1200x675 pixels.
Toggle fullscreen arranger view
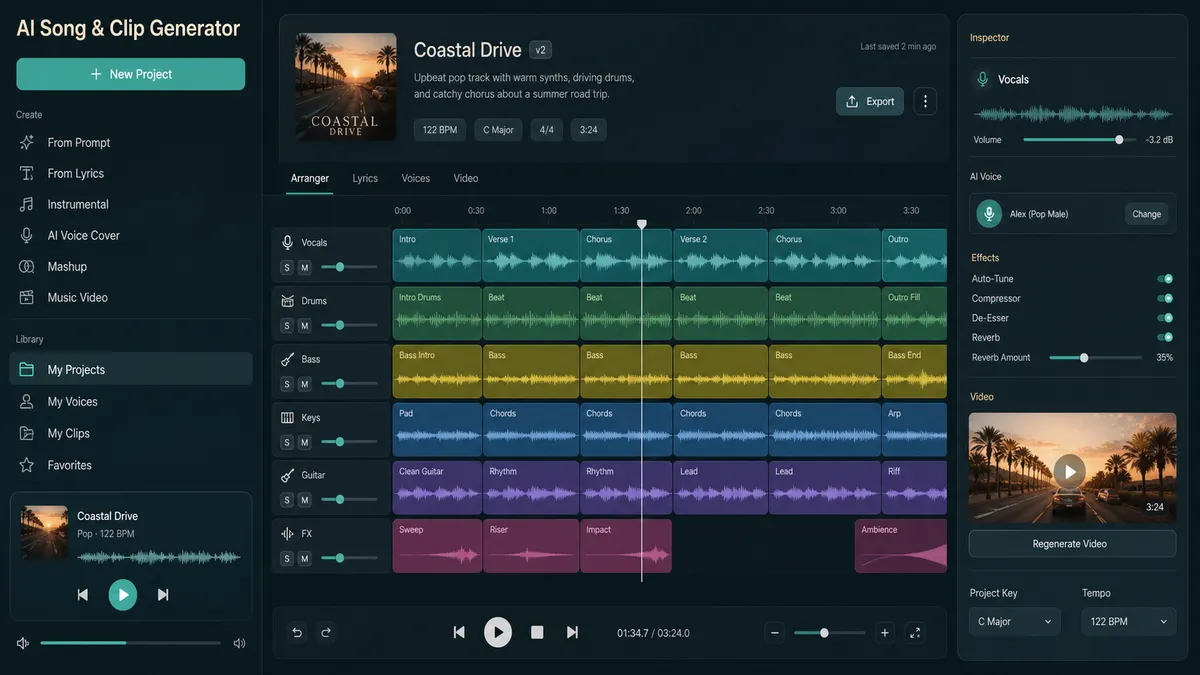point(915,633)
